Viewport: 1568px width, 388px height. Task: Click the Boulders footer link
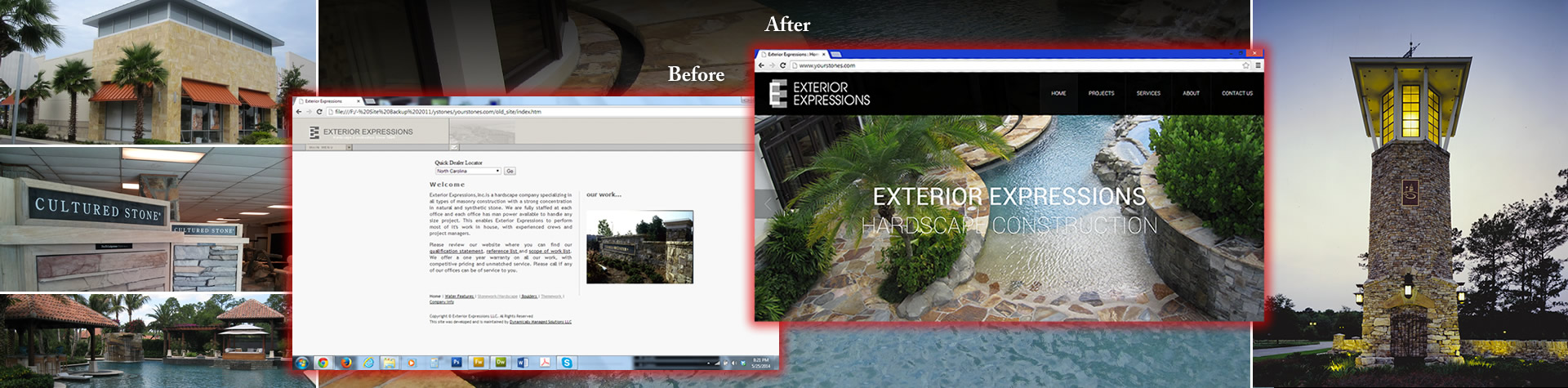point(529,297)
